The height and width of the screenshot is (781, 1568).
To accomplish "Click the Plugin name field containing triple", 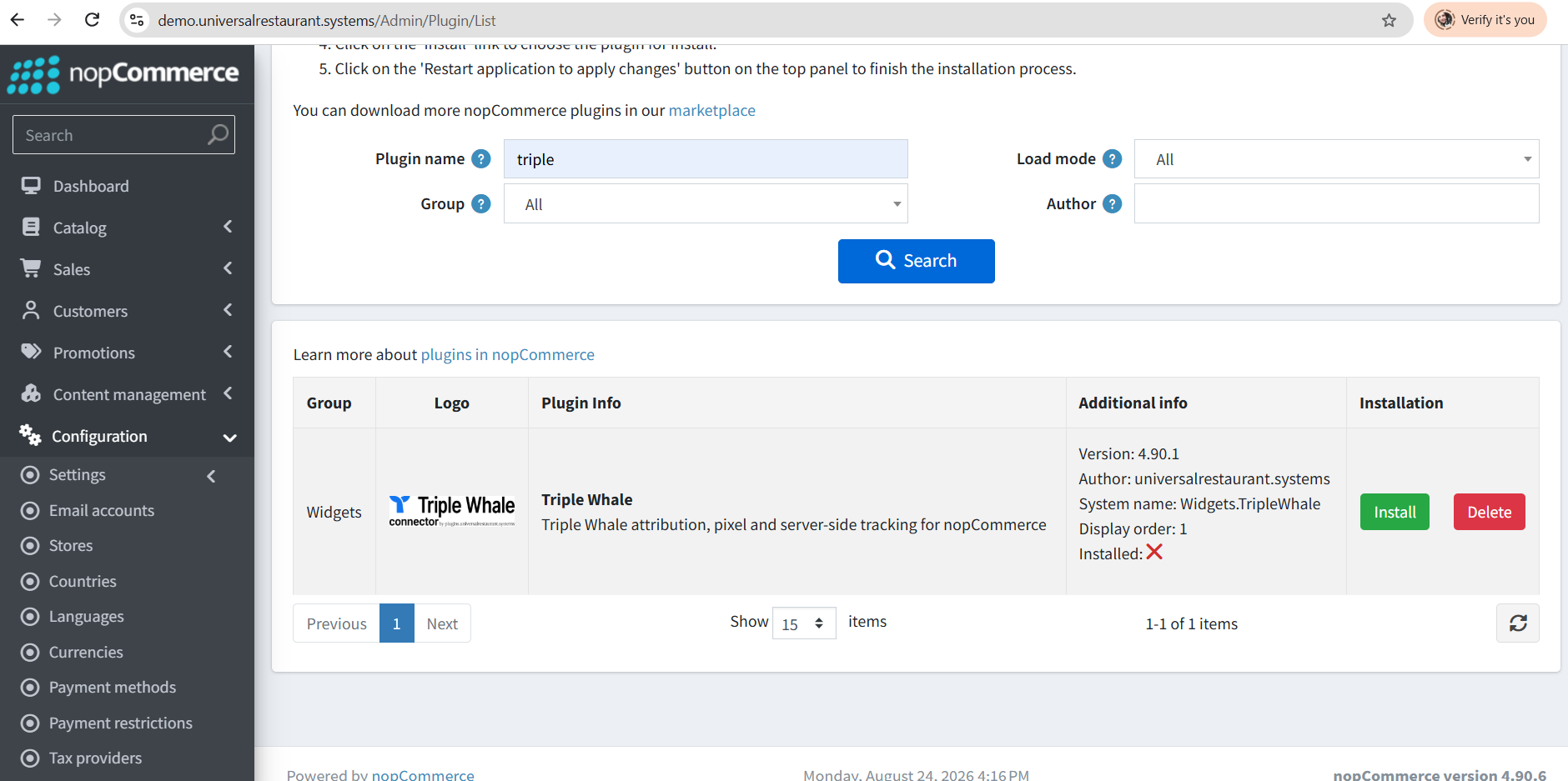I will tap(706, 159).
